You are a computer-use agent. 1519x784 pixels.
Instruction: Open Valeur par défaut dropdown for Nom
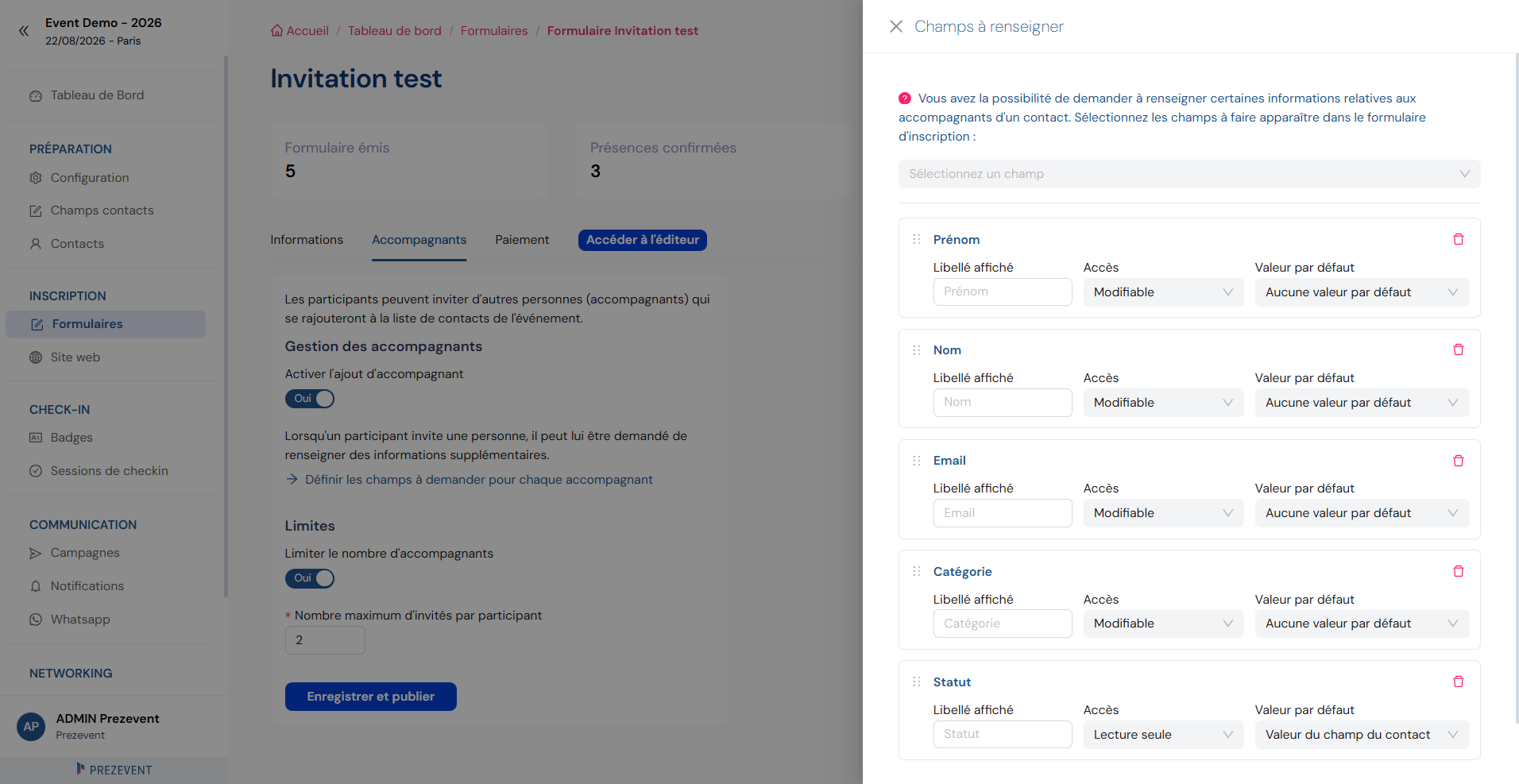click(x=1362, y=403)
